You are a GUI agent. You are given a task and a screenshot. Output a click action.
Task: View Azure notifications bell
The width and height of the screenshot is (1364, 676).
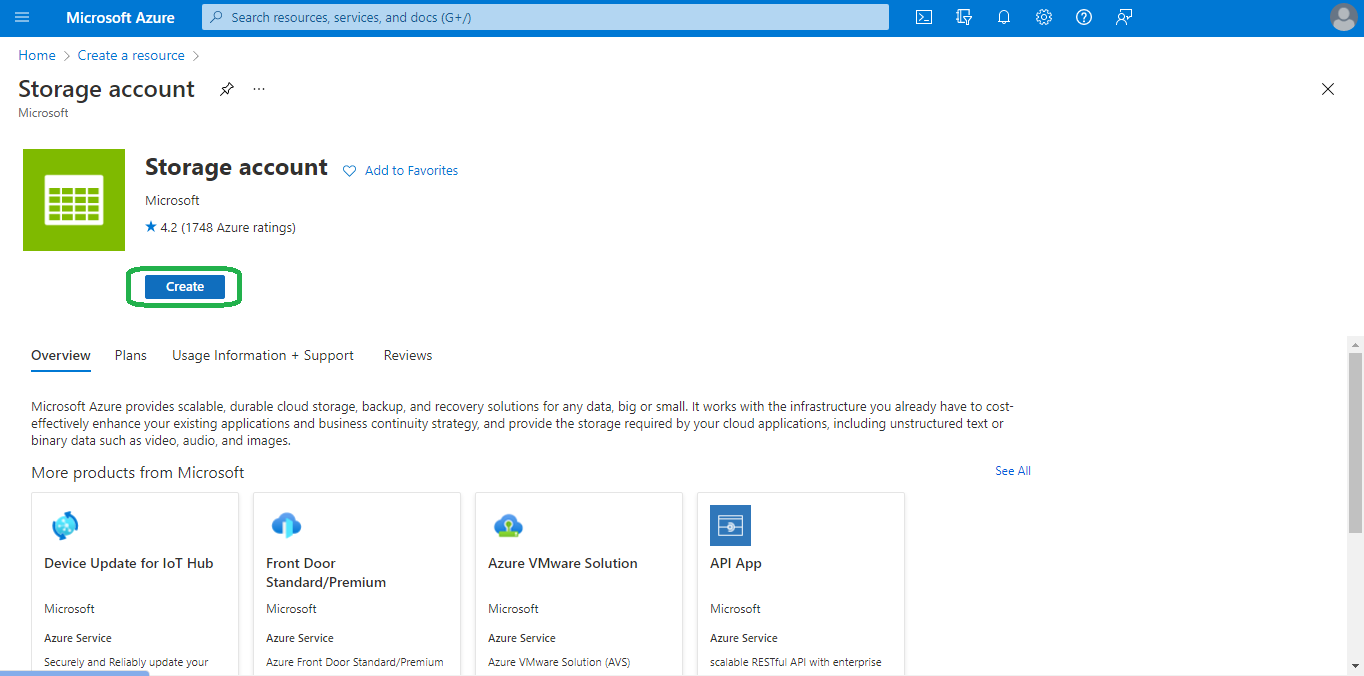click(1003, 17)
